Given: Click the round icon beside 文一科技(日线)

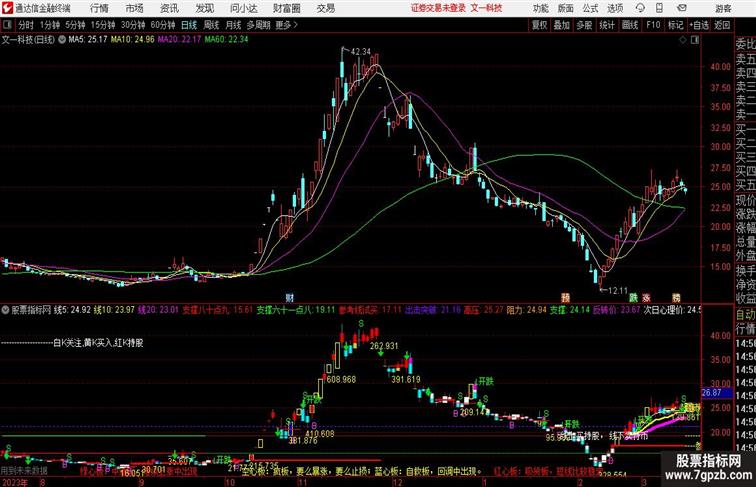Looking at the screenshot, I should 62,40.
